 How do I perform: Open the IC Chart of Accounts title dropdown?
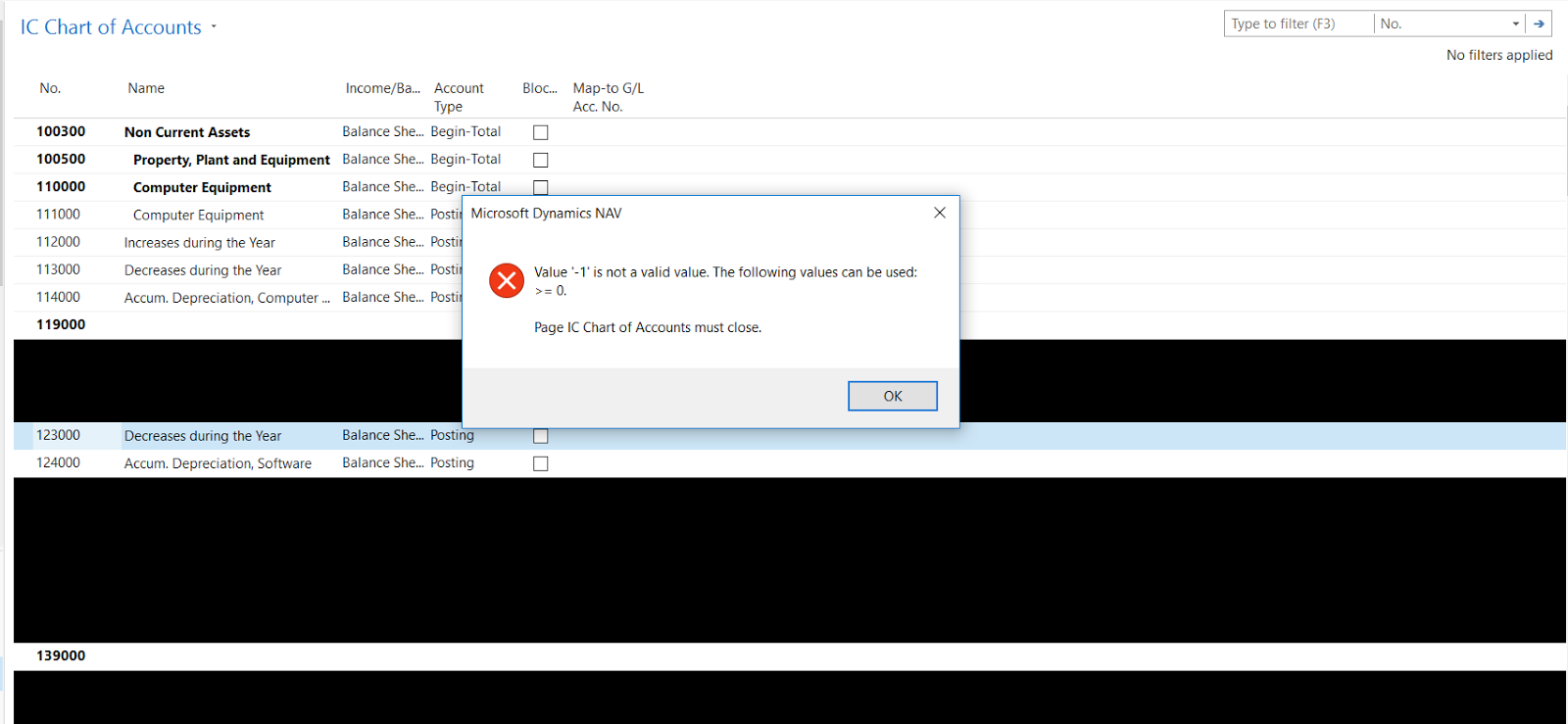(x=214, y=27)
